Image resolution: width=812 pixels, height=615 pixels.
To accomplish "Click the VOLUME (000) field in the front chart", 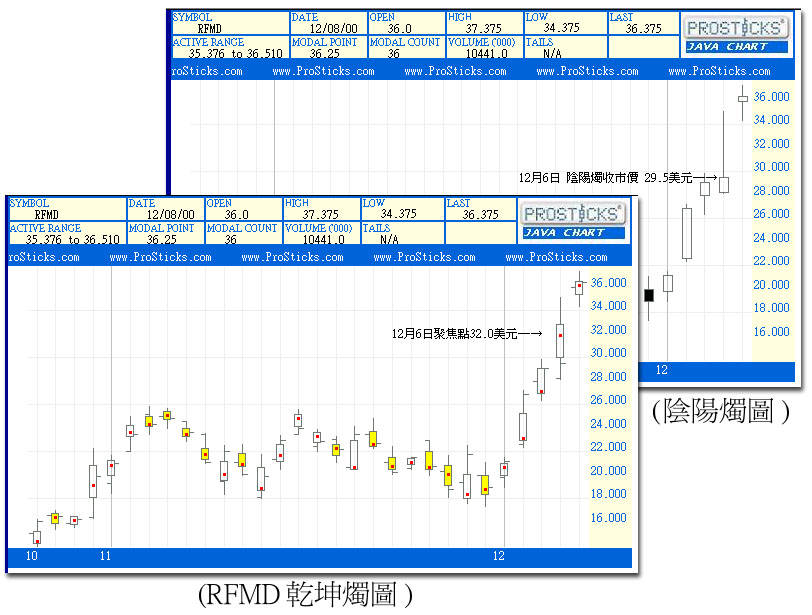I will coord(321,234).
